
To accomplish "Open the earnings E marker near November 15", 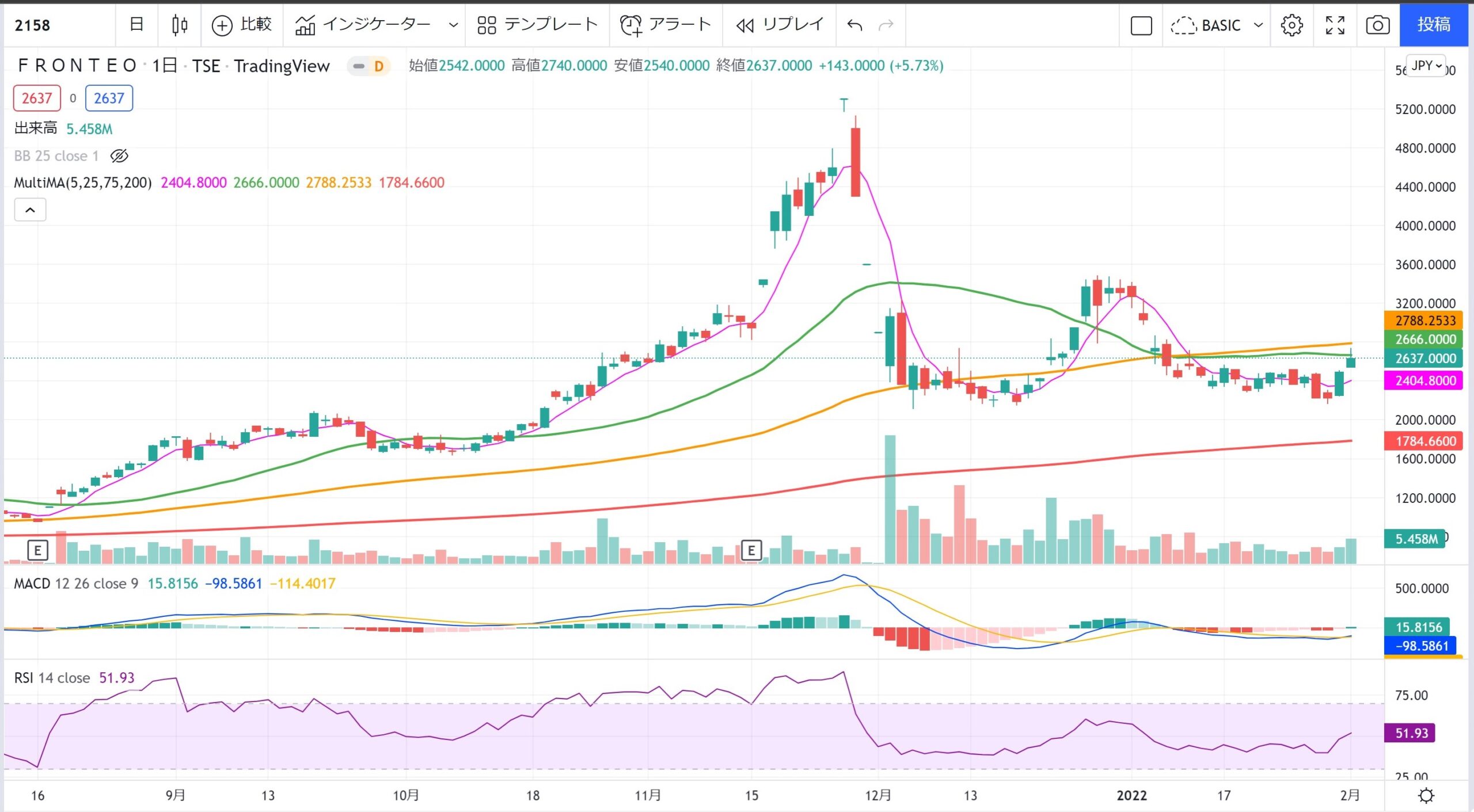I will (751, 551).
